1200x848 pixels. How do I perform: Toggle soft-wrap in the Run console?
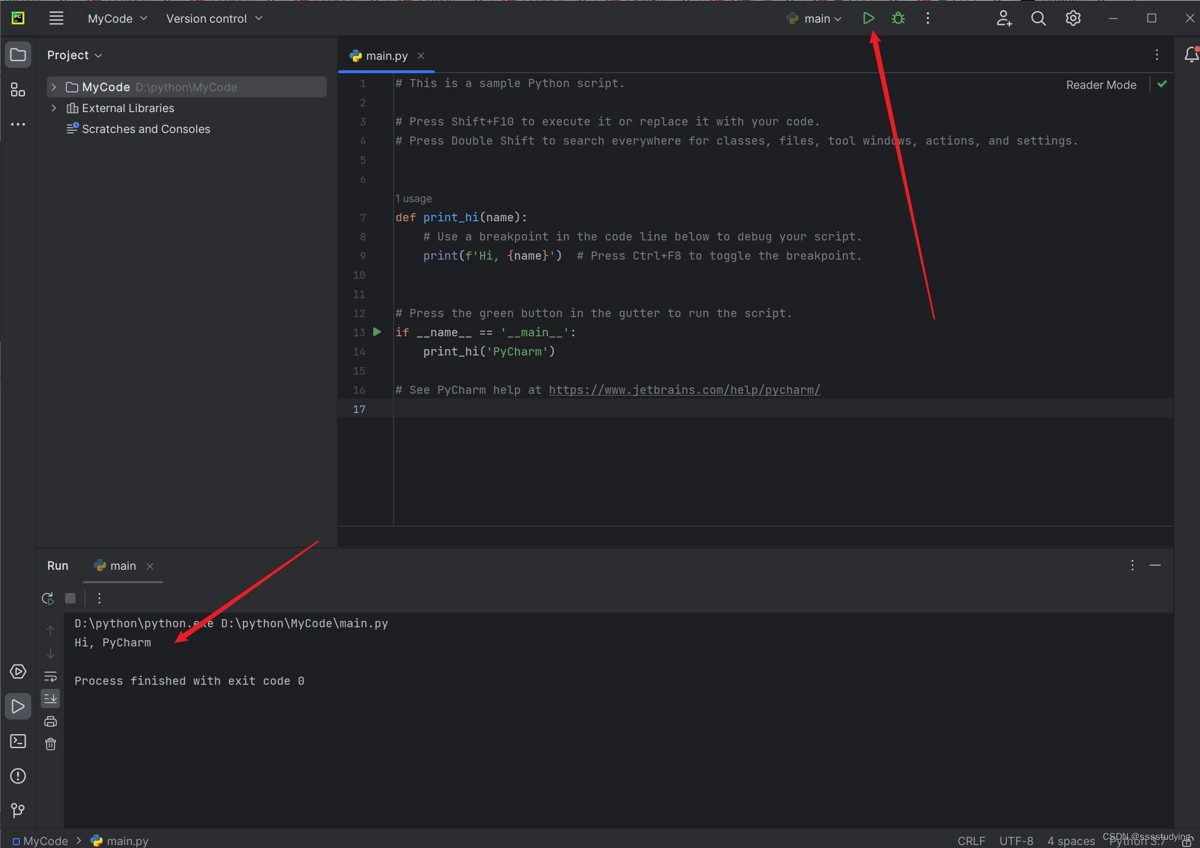(x=51, y=676)
